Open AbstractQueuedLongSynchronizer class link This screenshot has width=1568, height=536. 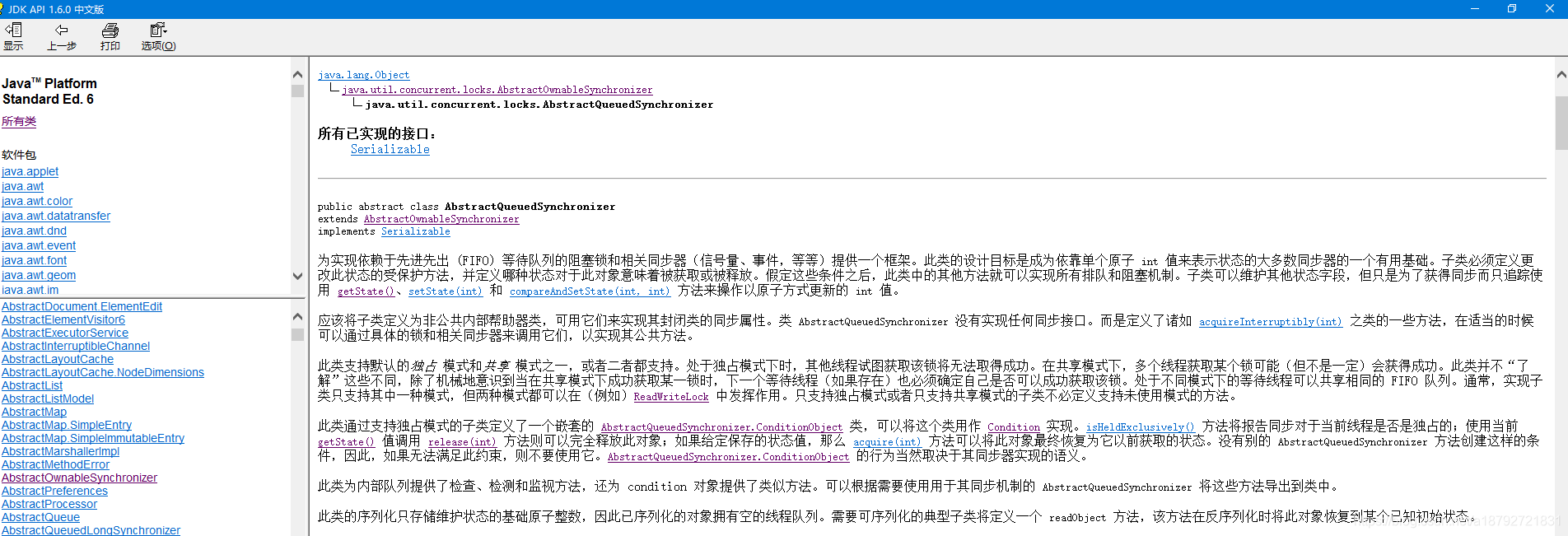tap(91, 530)
